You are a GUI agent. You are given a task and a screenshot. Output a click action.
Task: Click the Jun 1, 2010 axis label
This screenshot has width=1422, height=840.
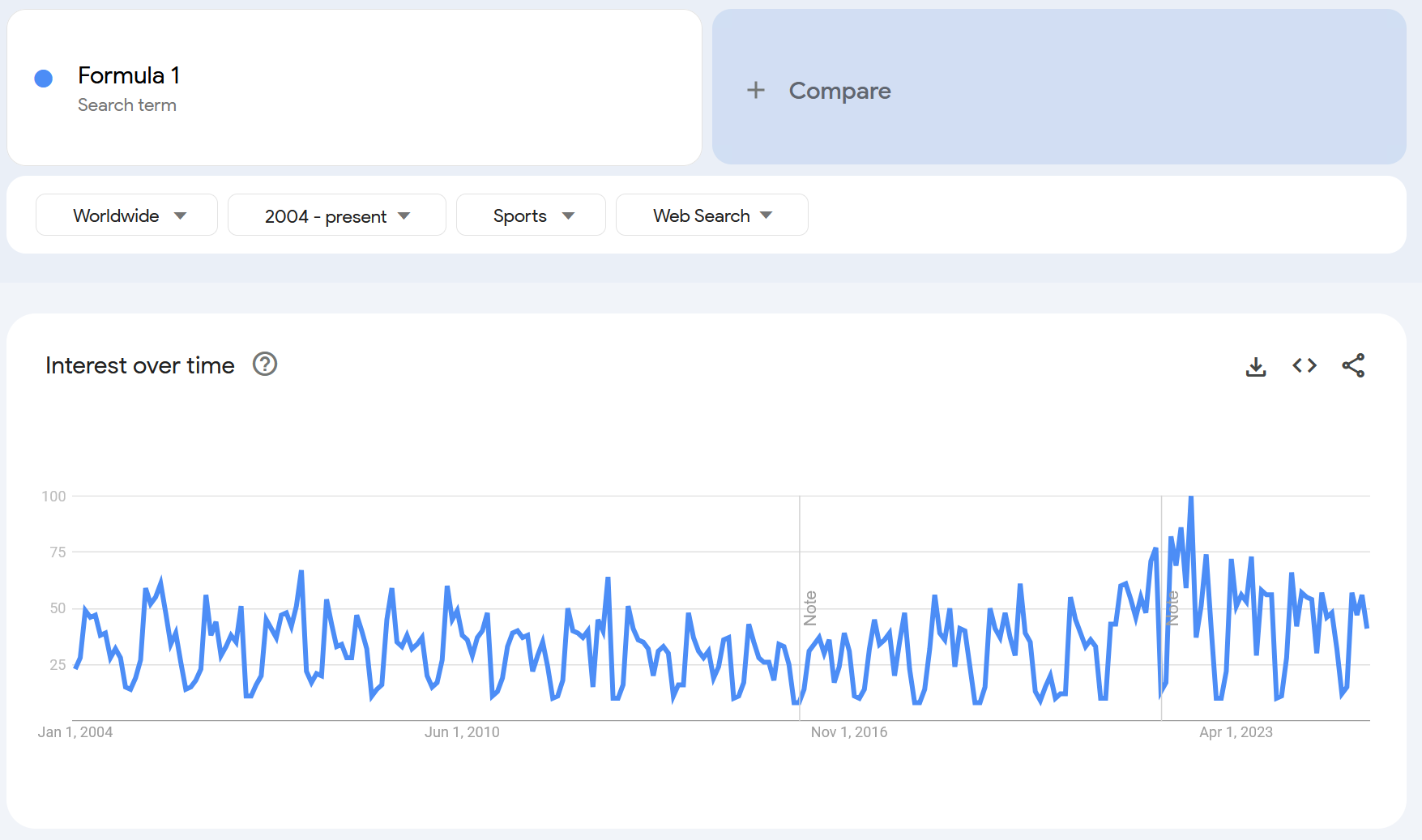point(462,732)
